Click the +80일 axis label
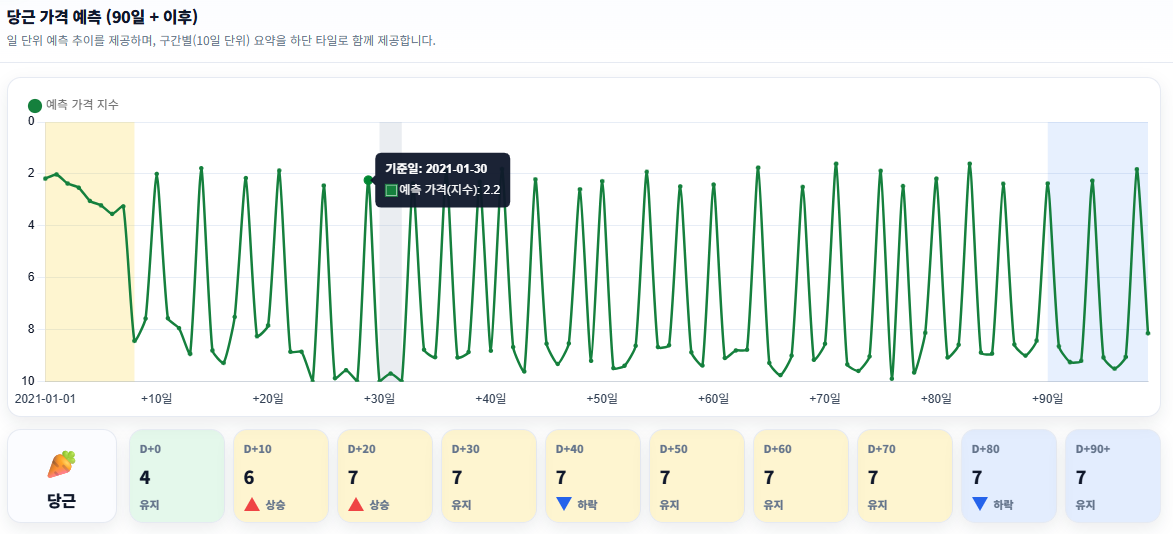This screenshot has height=534, width=1173. [x=937, y=399]
